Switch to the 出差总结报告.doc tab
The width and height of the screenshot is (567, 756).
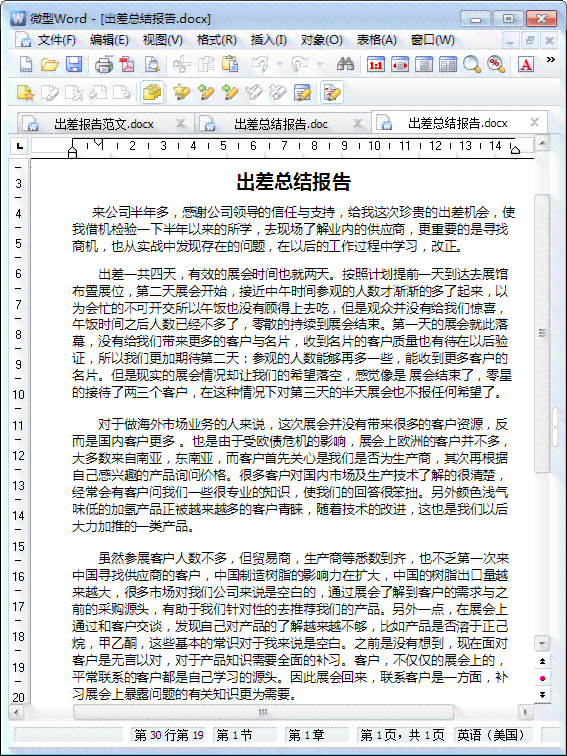click(x=281, y=124)
